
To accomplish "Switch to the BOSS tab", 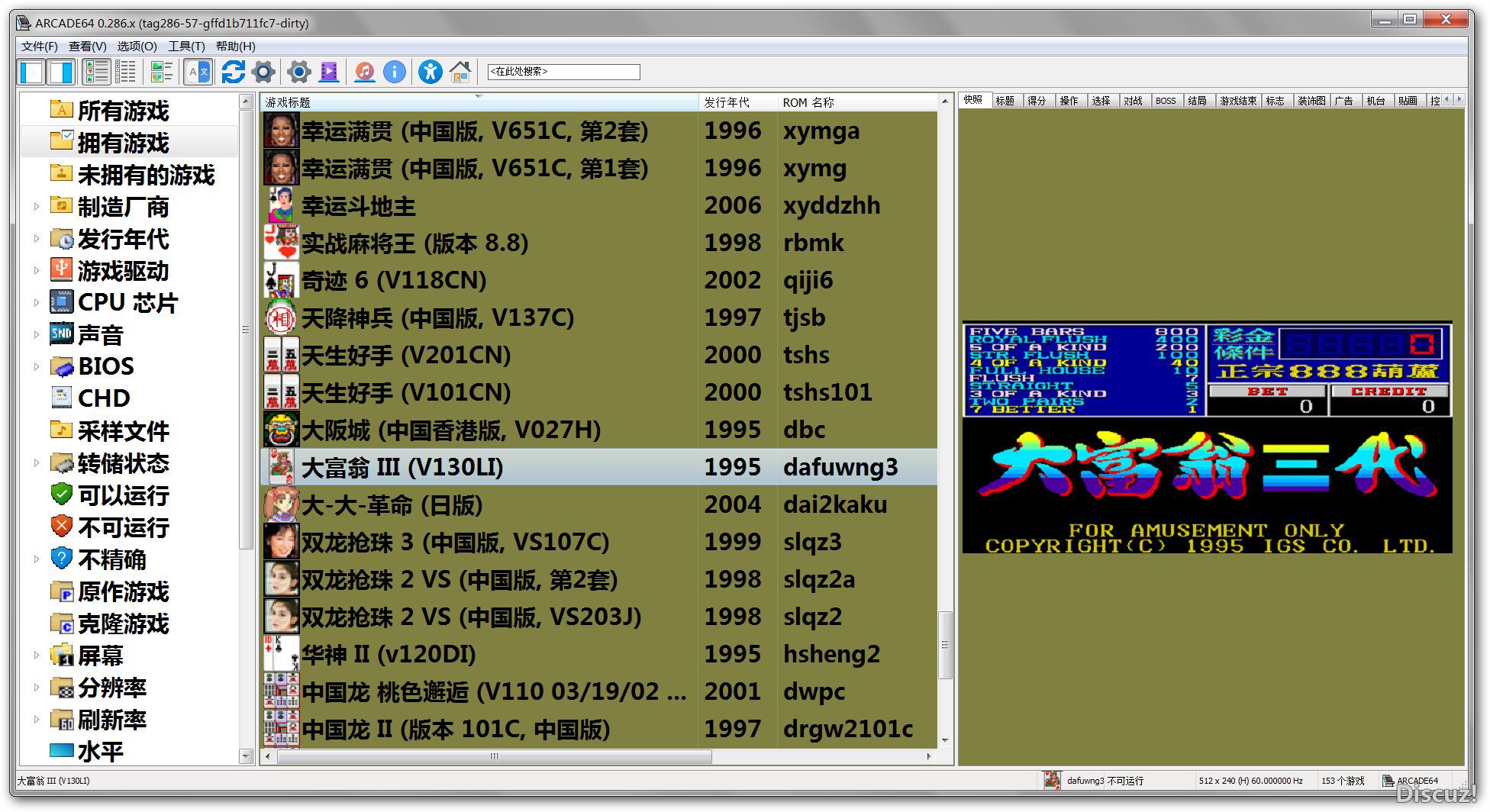I will tap(1165, 101).
